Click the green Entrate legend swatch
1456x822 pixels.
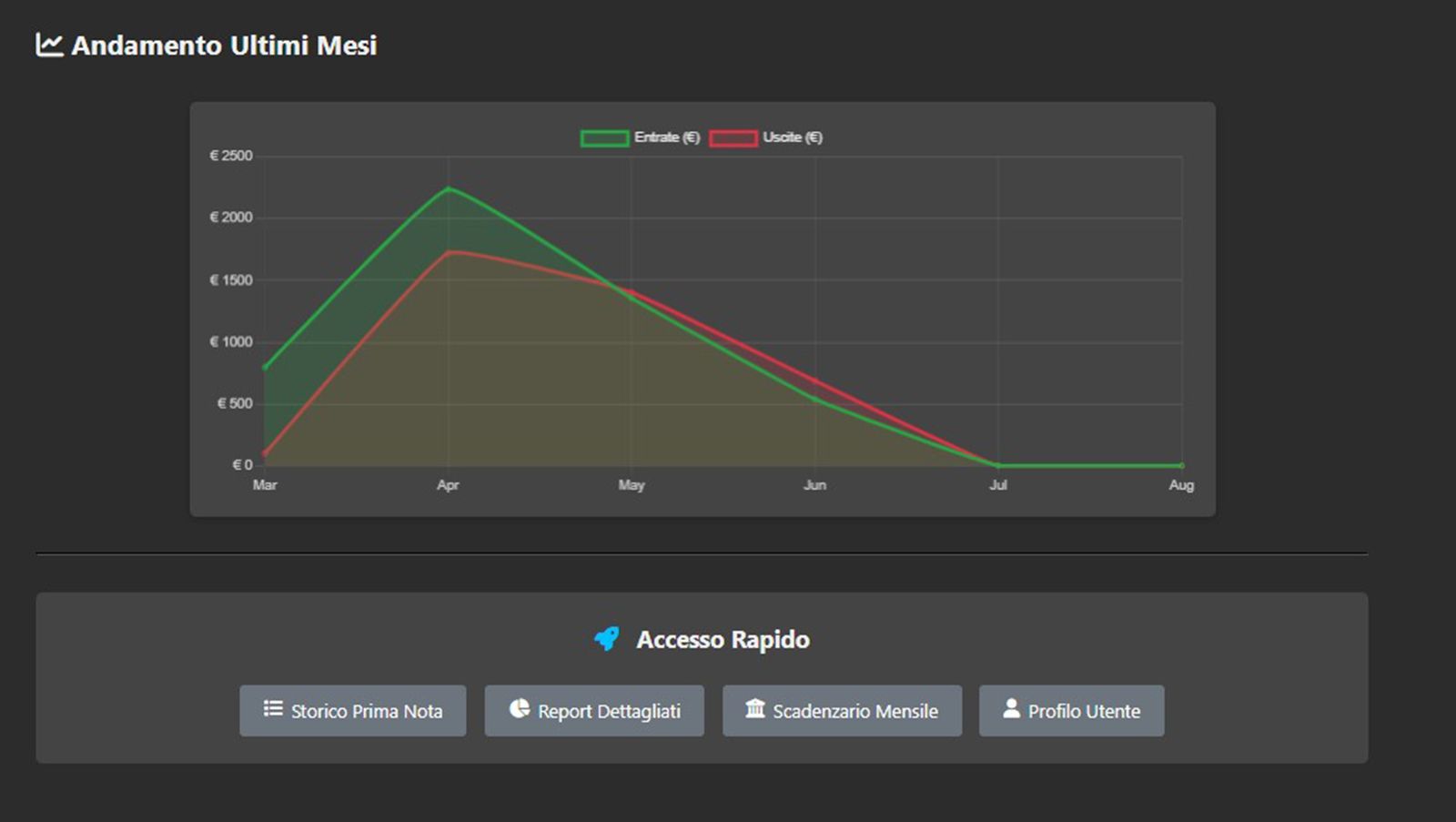tap(604, 138)
